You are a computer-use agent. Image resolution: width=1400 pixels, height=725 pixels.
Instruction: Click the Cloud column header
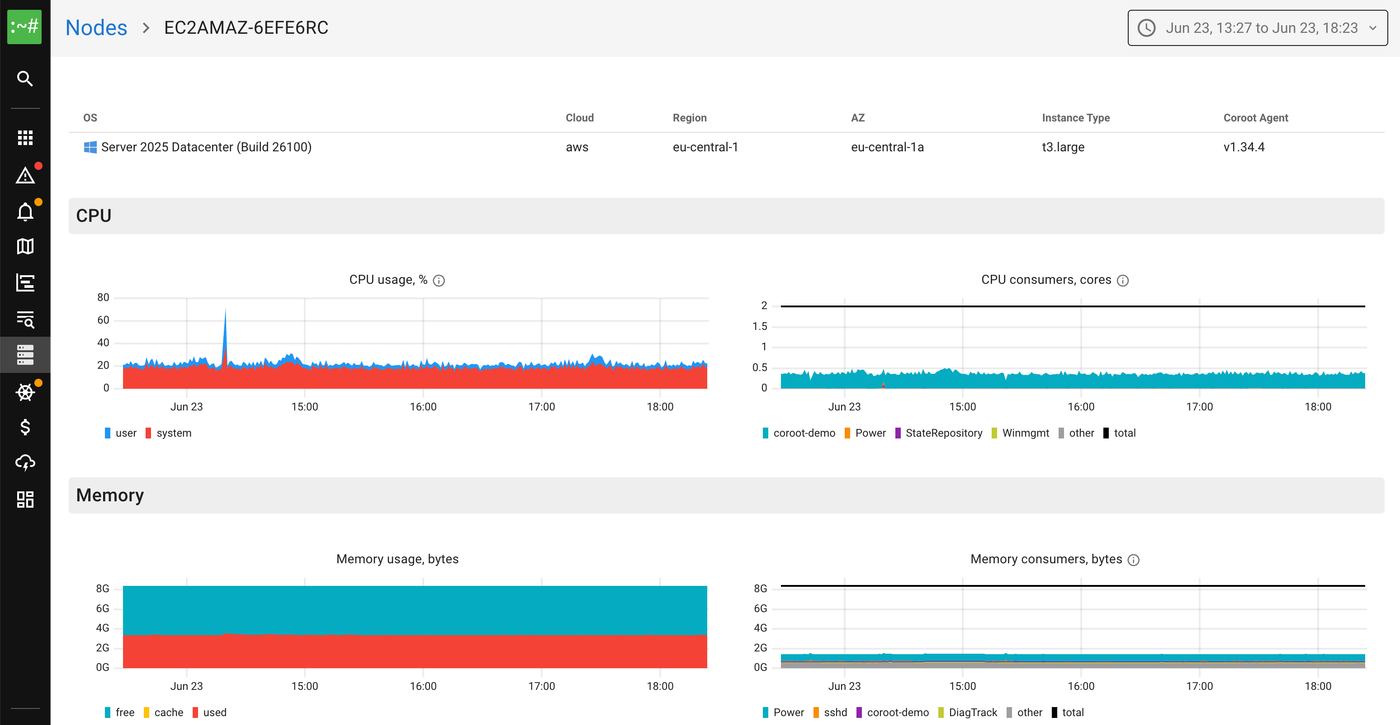pyautogui.click(x=580, y=118)
